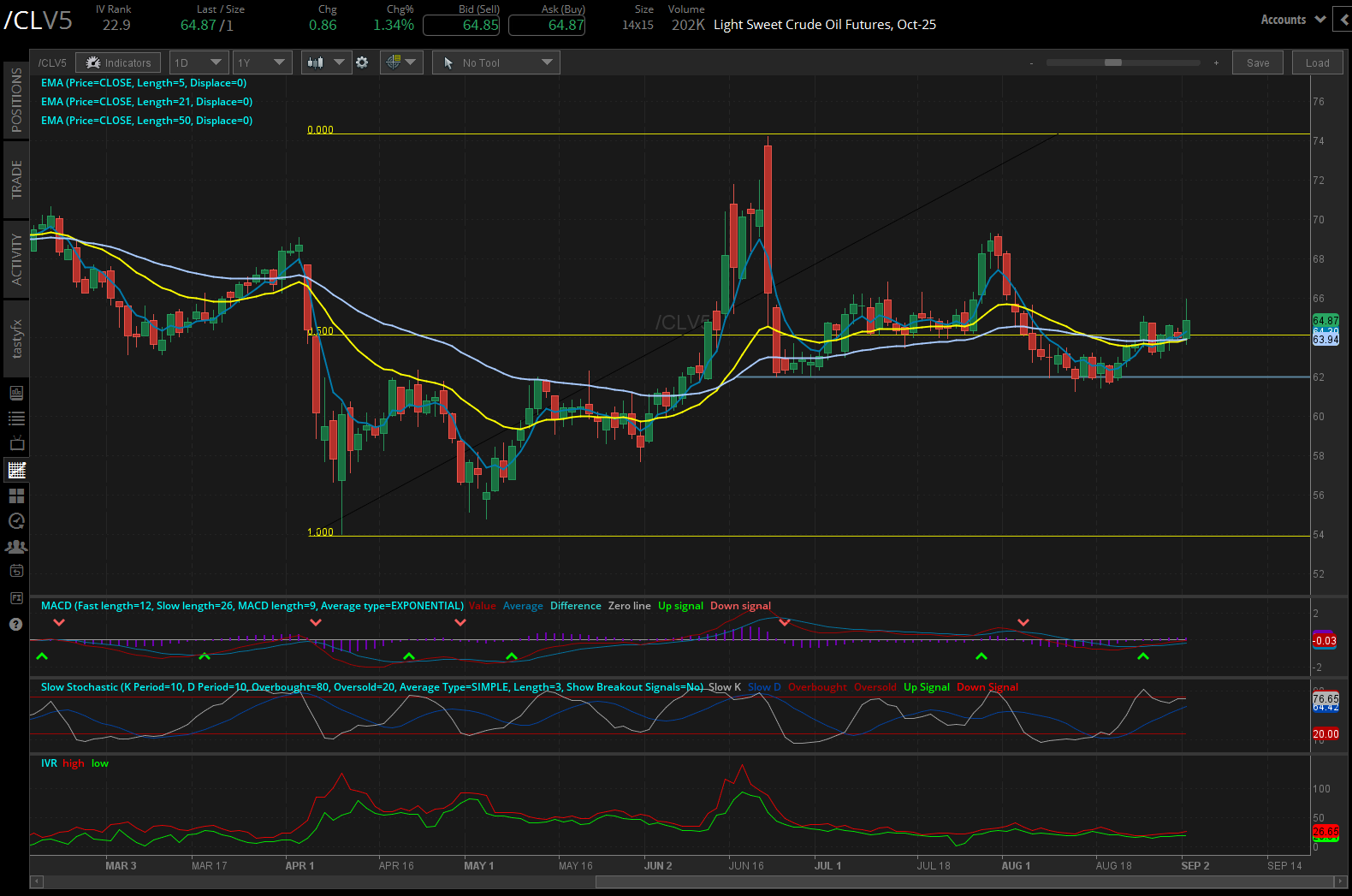
Task: Open the four-square grid layout icon in sidebar
Action: point(16,495)
